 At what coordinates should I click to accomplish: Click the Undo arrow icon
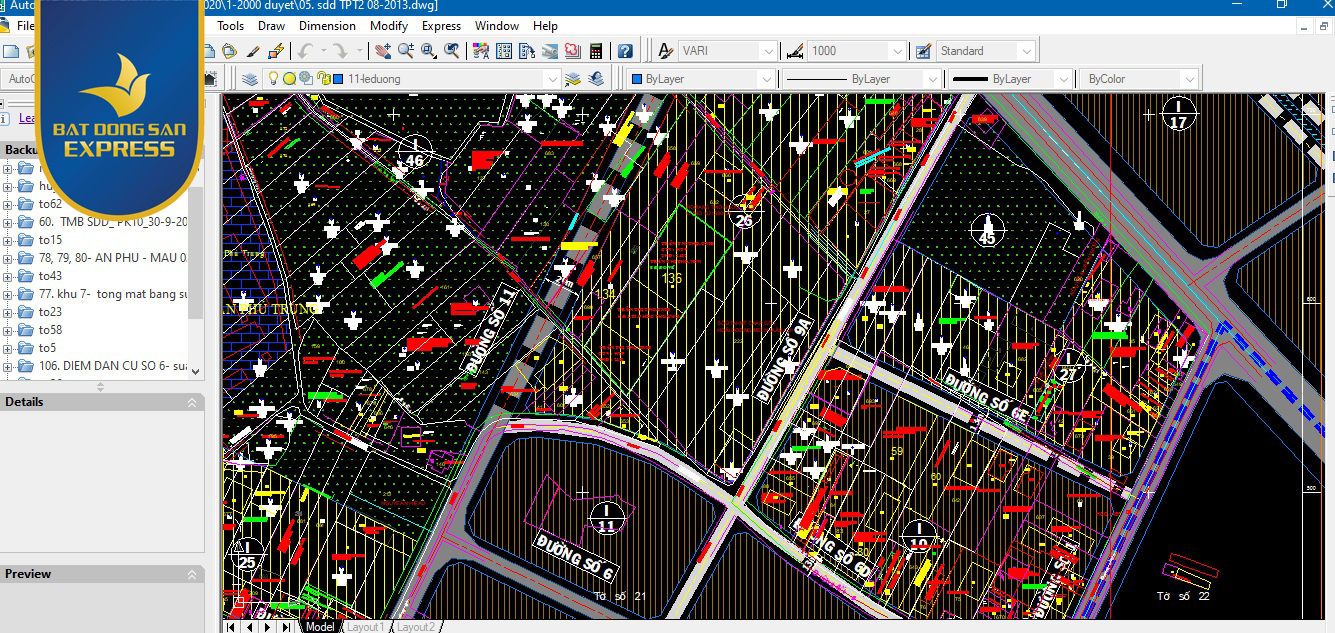[305, 51]
